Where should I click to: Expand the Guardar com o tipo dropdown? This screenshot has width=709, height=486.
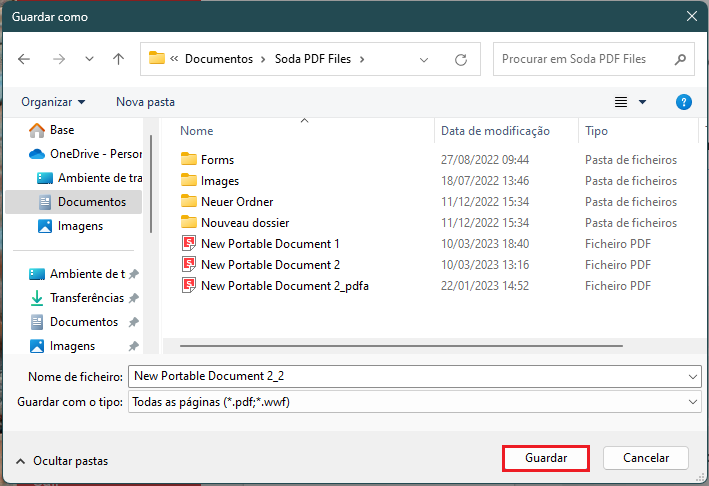tap(692, 402)
